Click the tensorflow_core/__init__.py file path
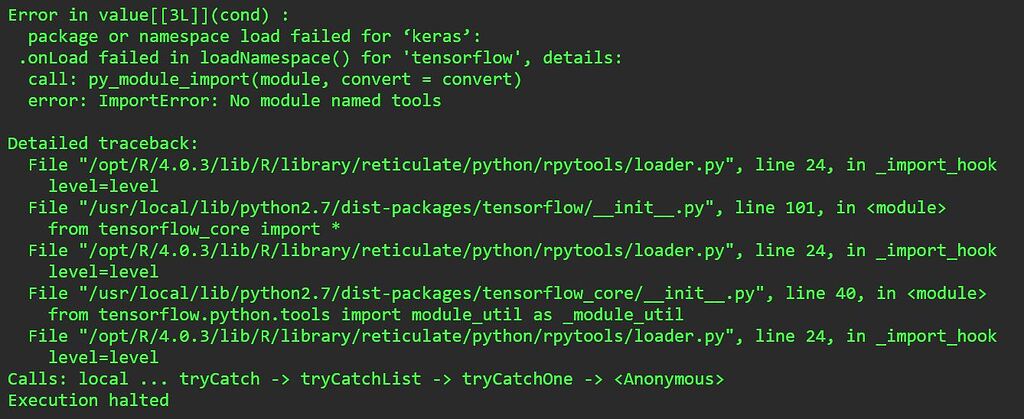The height and width of the screenshot is (419, 1024). [x=419, y=294]
